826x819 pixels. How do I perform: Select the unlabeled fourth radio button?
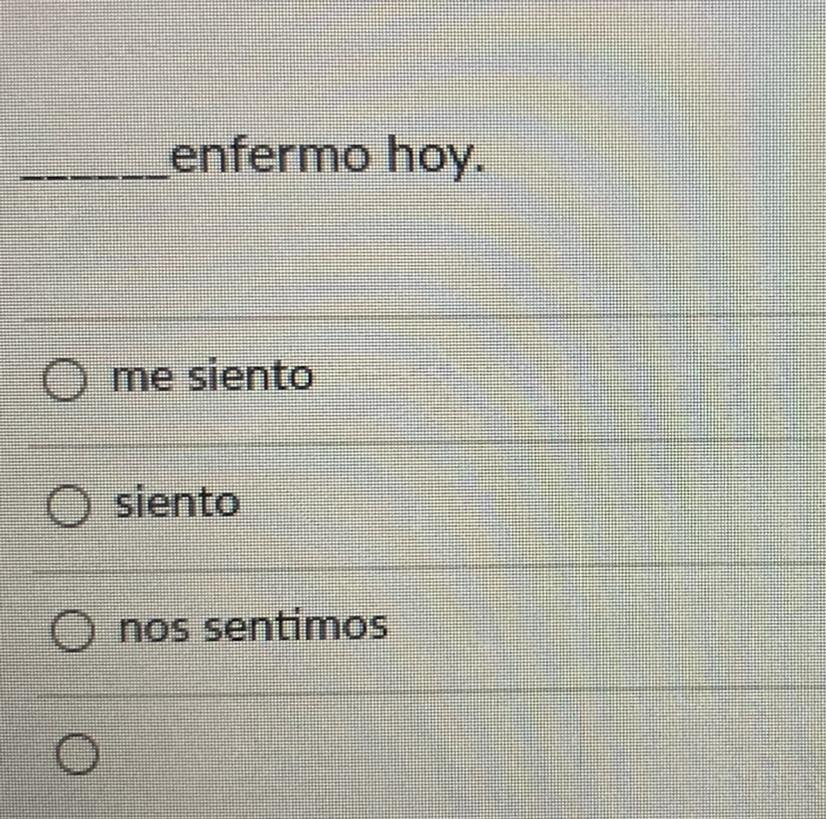(x=77, y=754)
